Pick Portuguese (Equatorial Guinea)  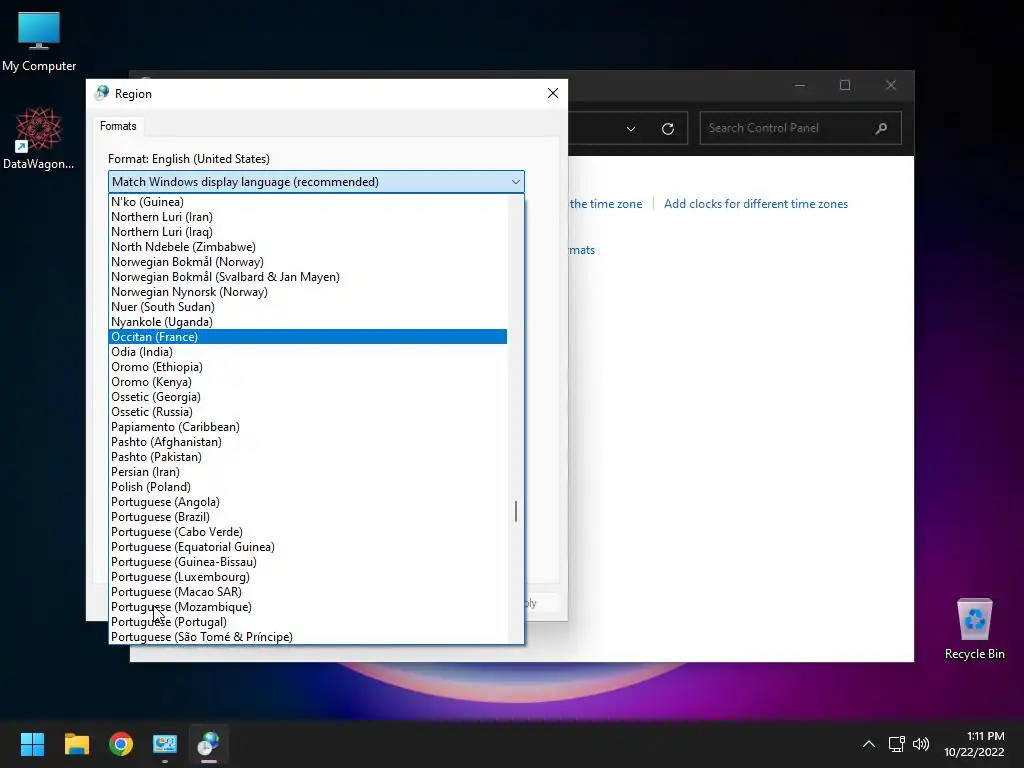(x=308, y=547)
